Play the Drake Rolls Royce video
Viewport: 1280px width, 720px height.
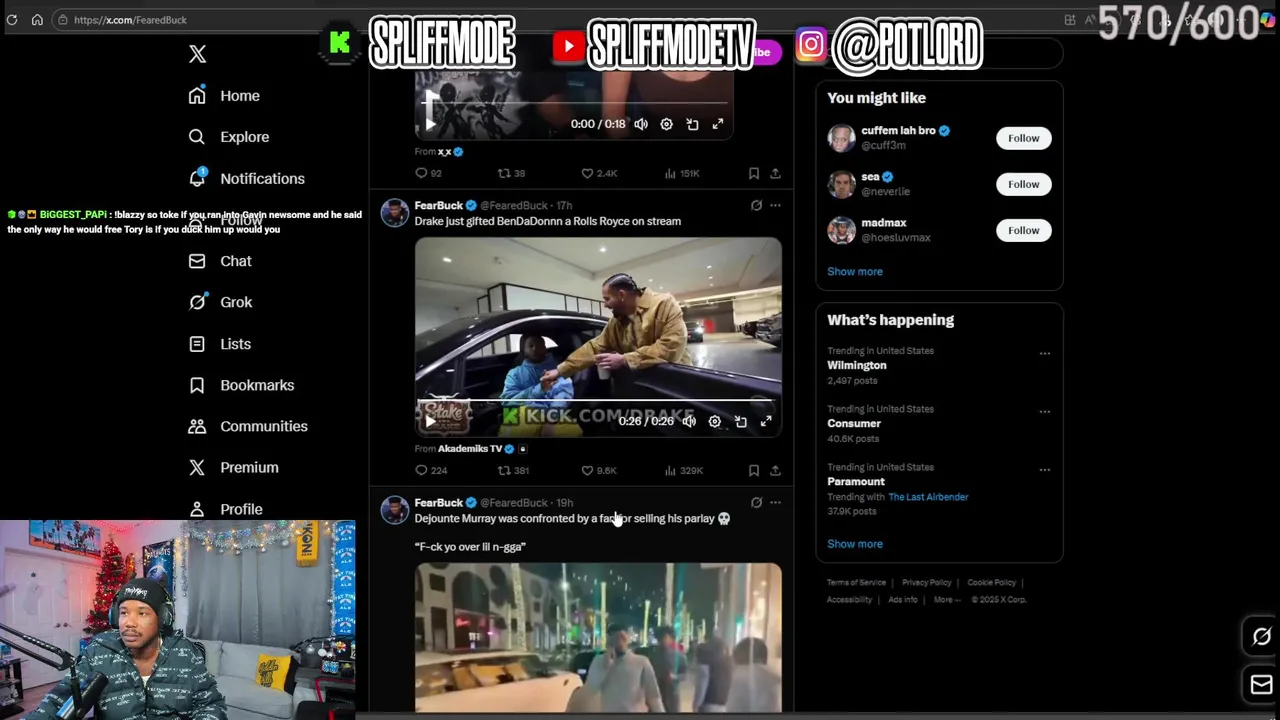[x=430, y=421]
